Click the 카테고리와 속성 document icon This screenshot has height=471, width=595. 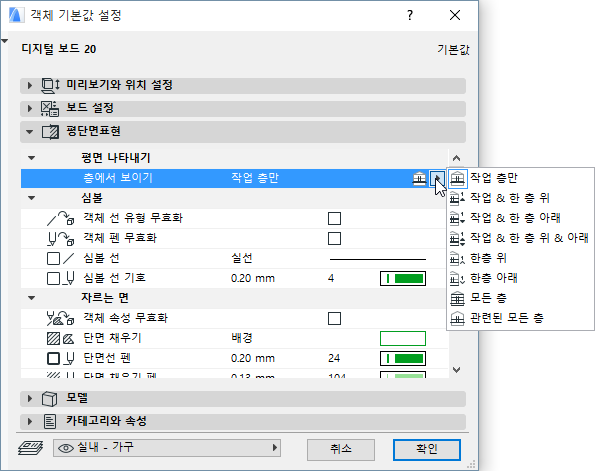coord(50,422)
